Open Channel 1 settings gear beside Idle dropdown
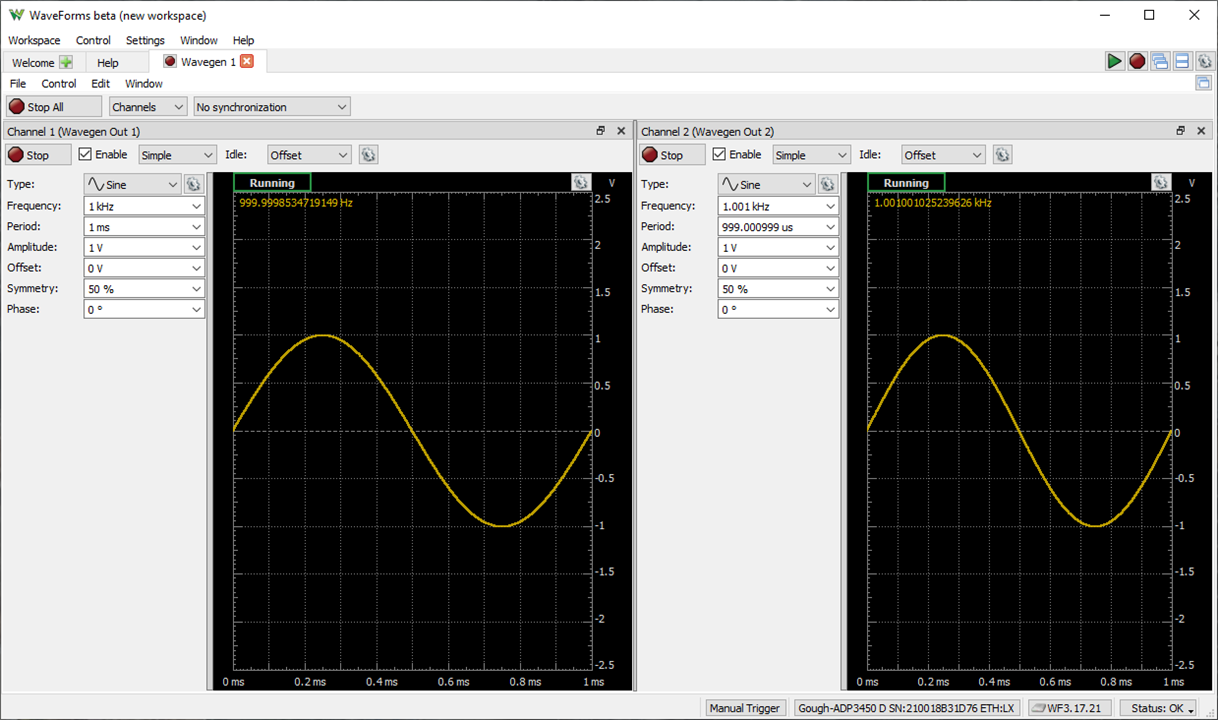 coord(368,155)
